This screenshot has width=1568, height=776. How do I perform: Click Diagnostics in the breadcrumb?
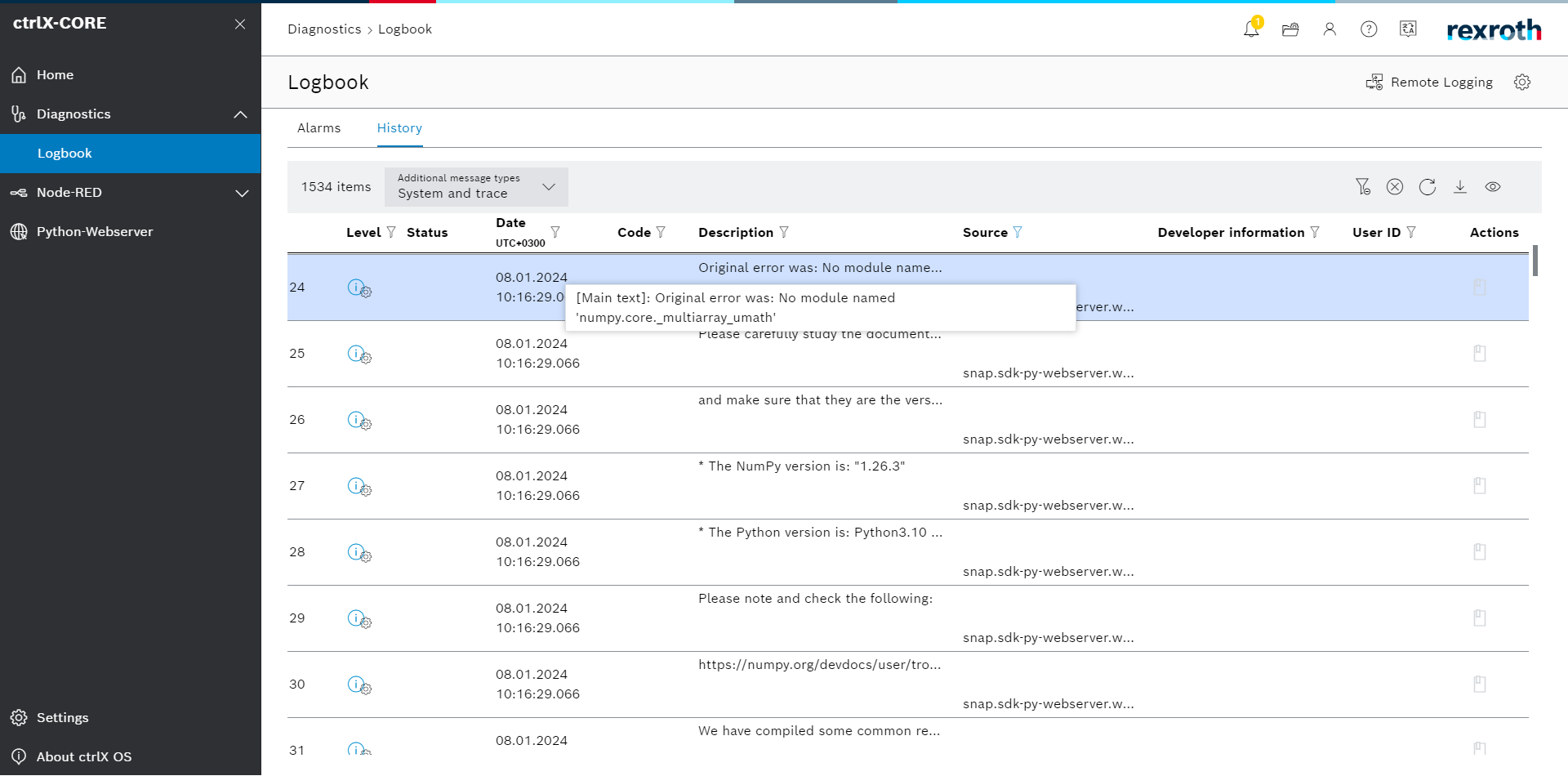coord(324,29)
